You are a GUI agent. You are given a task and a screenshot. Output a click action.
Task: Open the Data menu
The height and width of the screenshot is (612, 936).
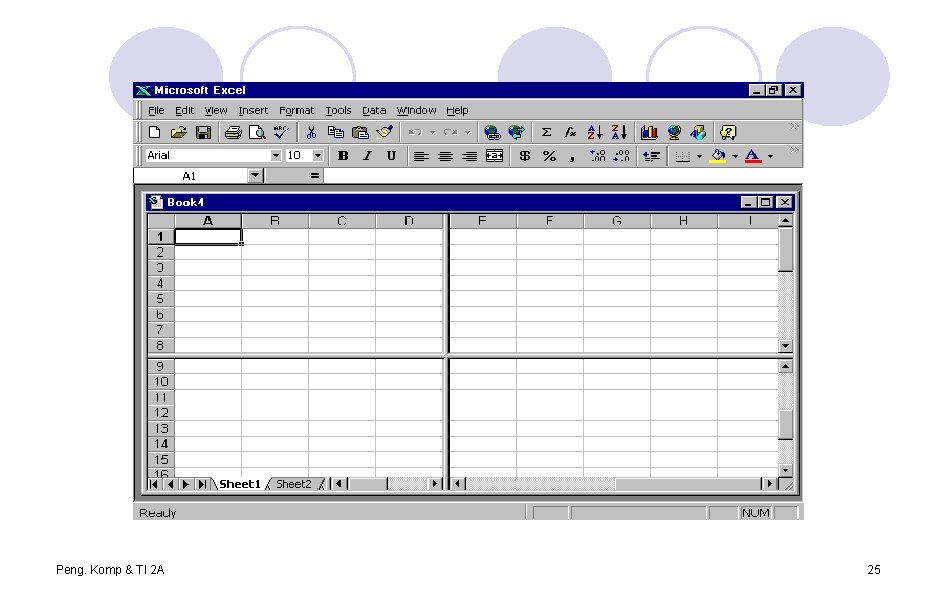click(x=374, y=110)
